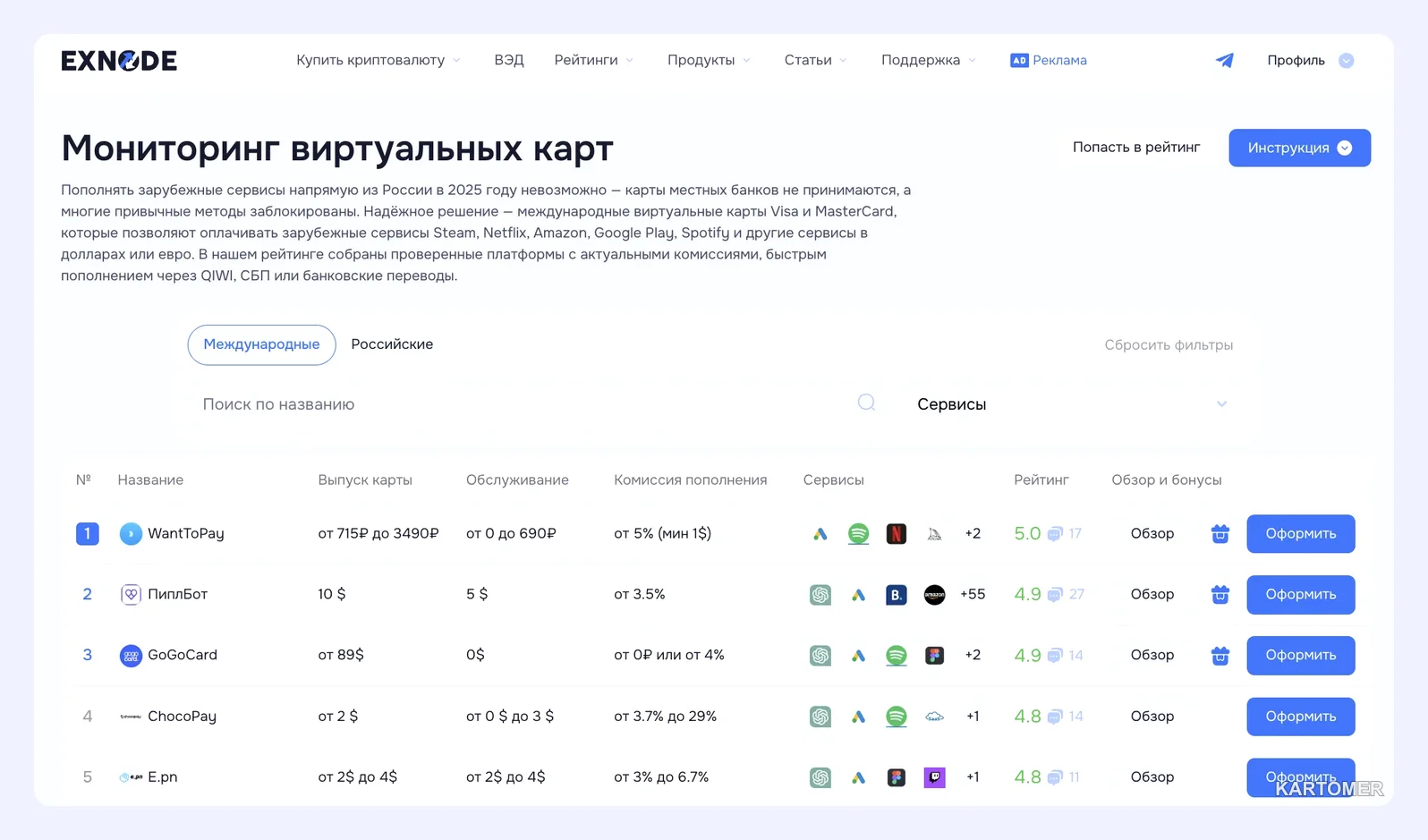Click the Twitch icon in the E.pn row
Viewport: 1428px width, 840px height.
(934, 777)
